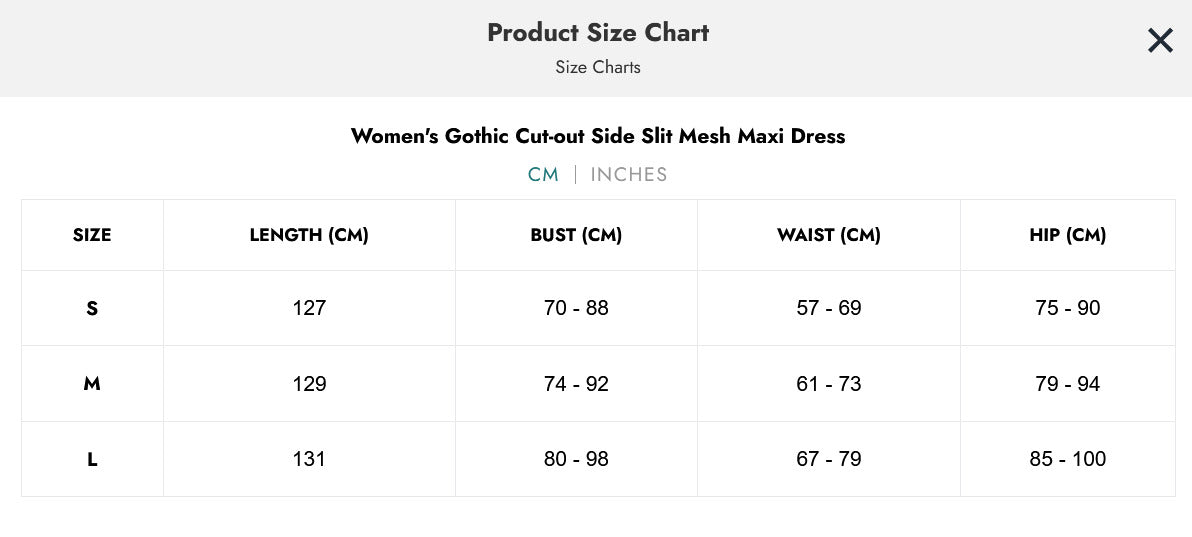Switch measurements to INCHES

tap(629, 175)
